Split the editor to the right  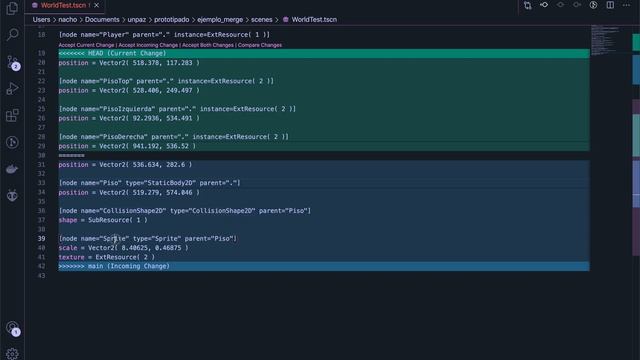click(x=610, y=5)
